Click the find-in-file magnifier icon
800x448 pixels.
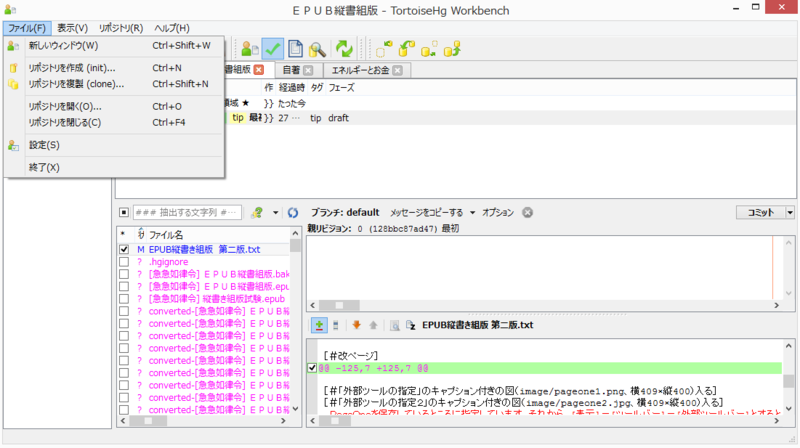click(394, 325)
